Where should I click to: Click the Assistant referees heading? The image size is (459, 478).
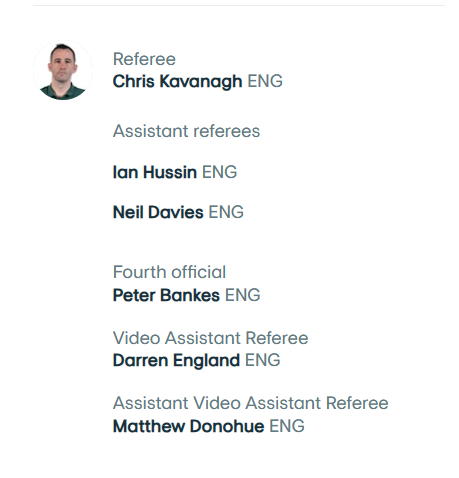point(186,131)
